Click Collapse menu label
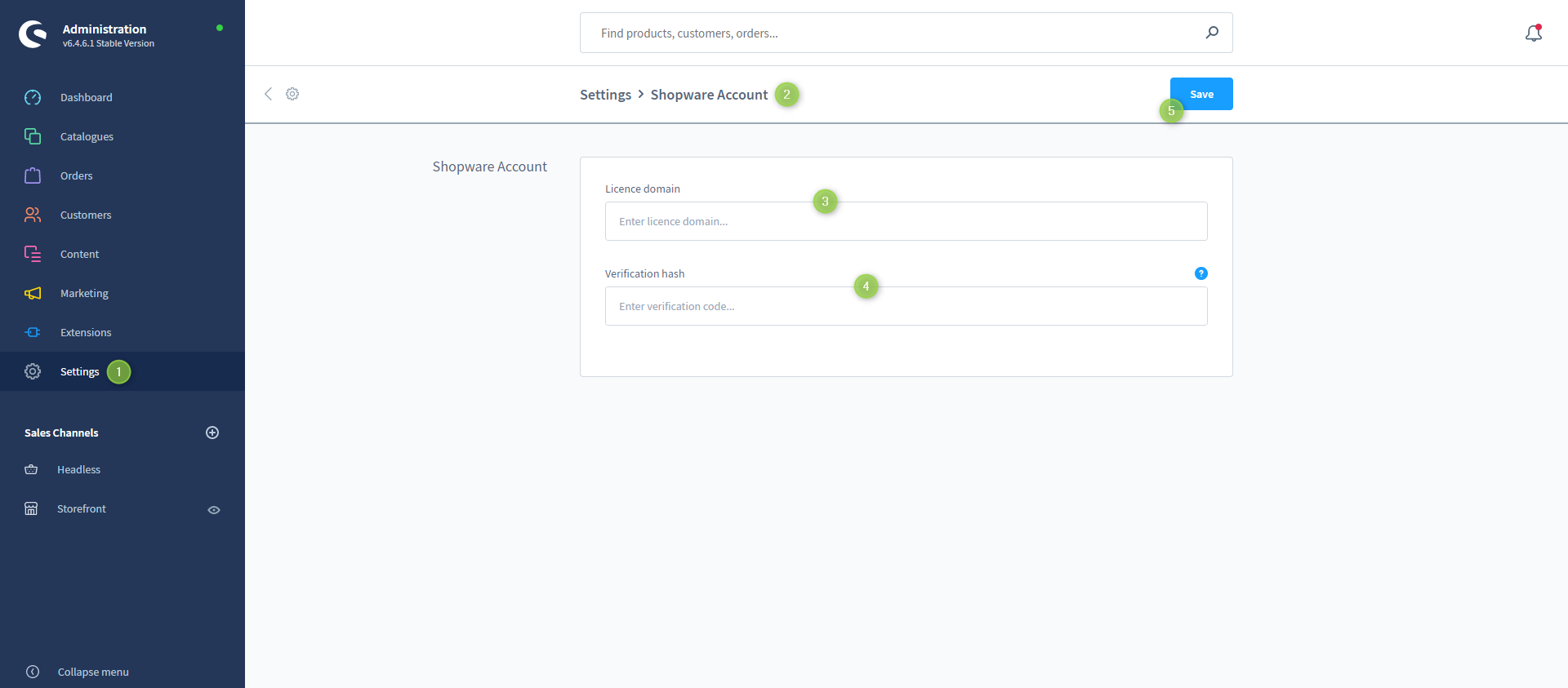This screenshot has height=688, width=1568. point(93,672)
